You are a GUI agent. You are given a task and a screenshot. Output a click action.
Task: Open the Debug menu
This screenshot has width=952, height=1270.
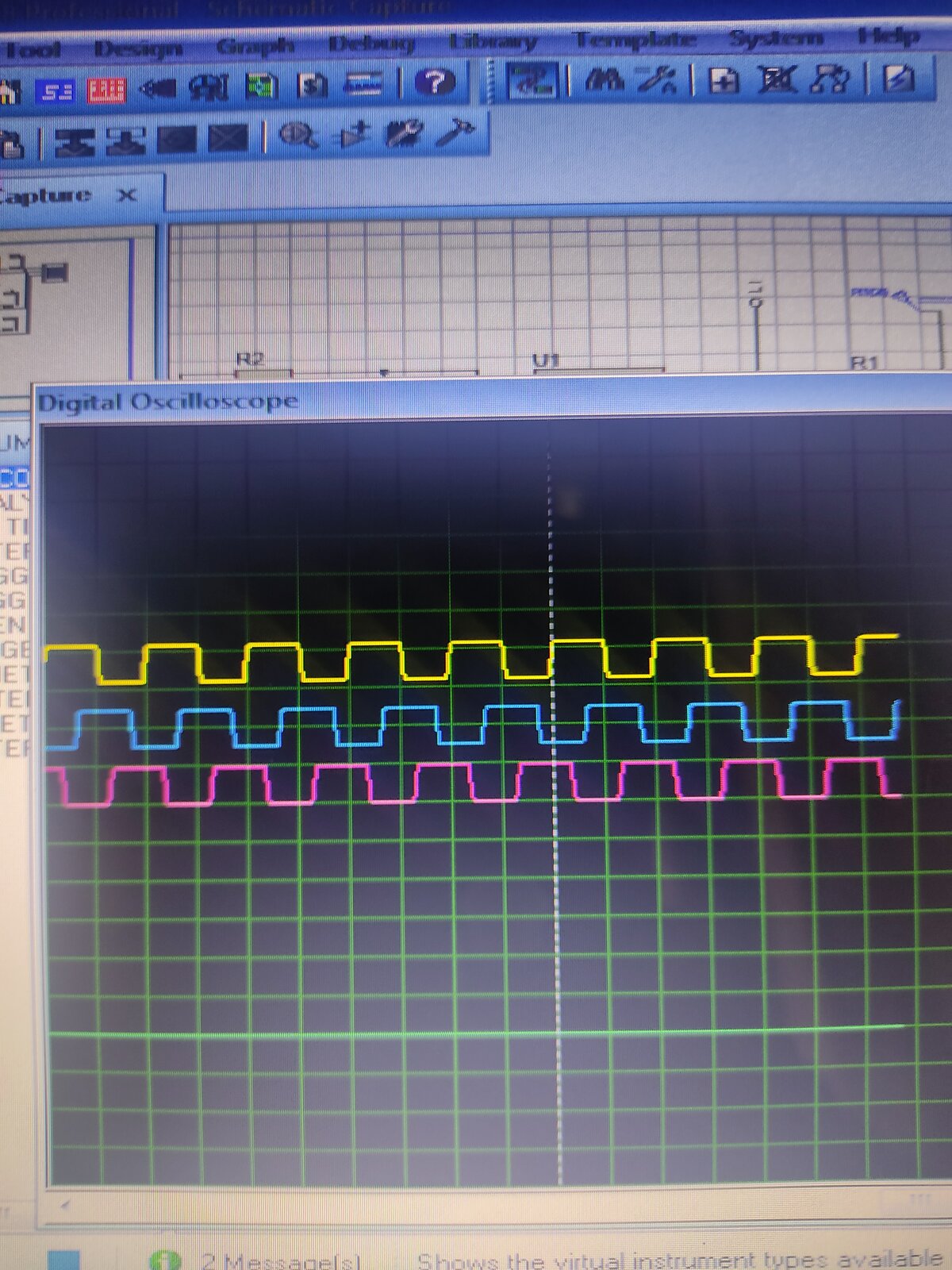(x=371, y=43)
